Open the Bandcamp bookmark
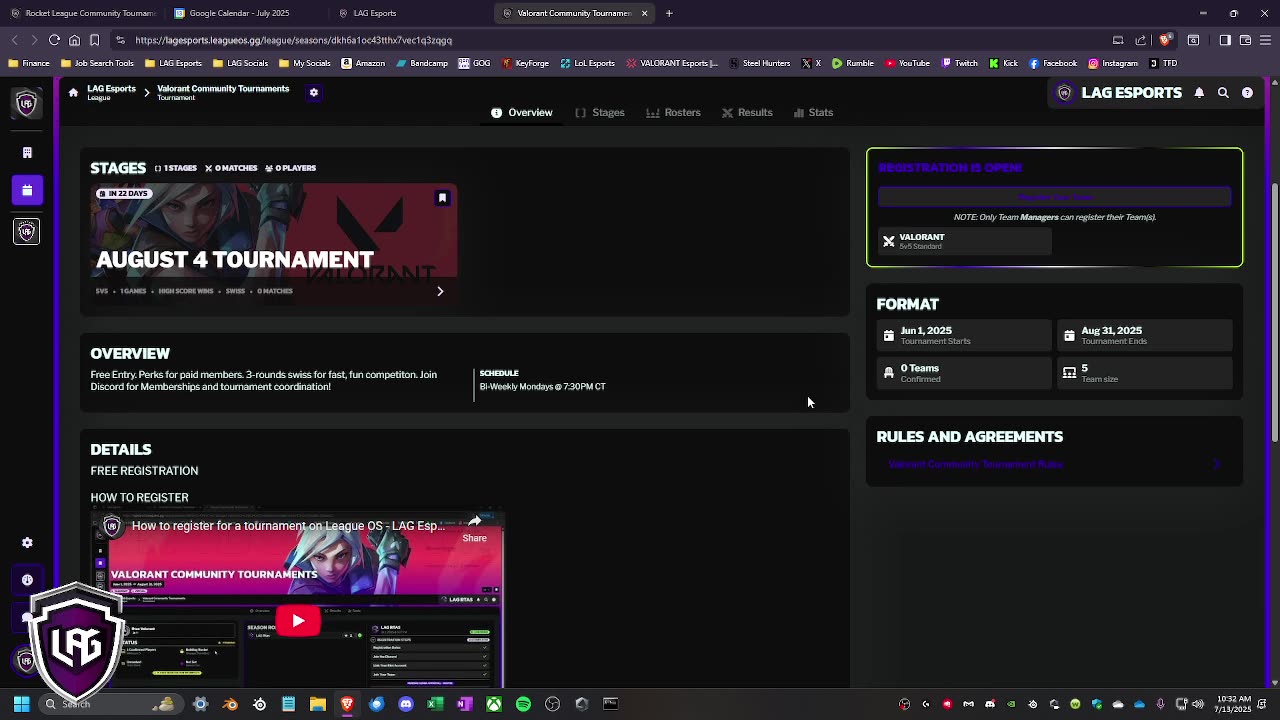1280x720 pixels. point(422,63)
